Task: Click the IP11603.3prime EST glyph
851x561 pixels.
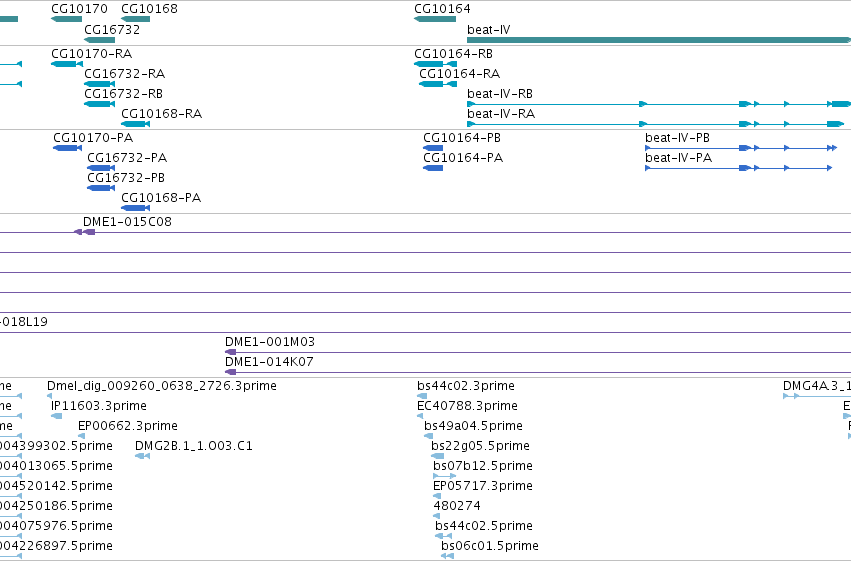Action: pos(56,416)
